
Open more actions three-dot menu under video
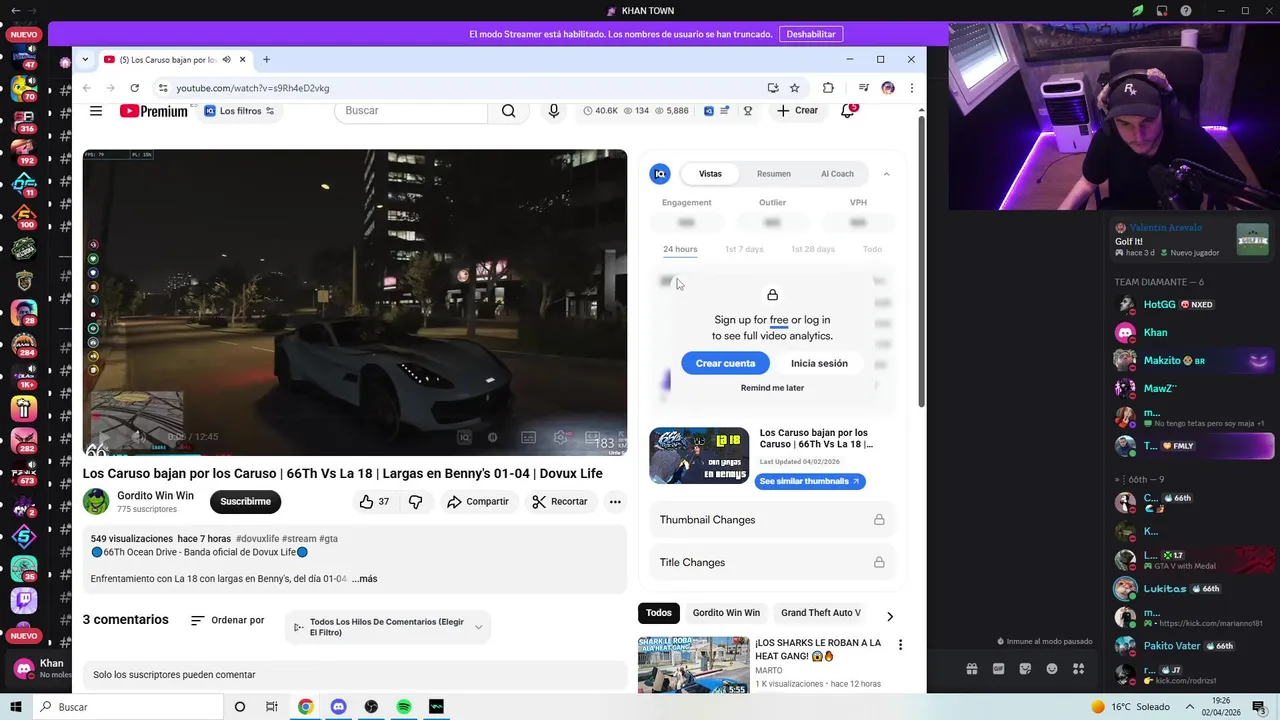615,502
